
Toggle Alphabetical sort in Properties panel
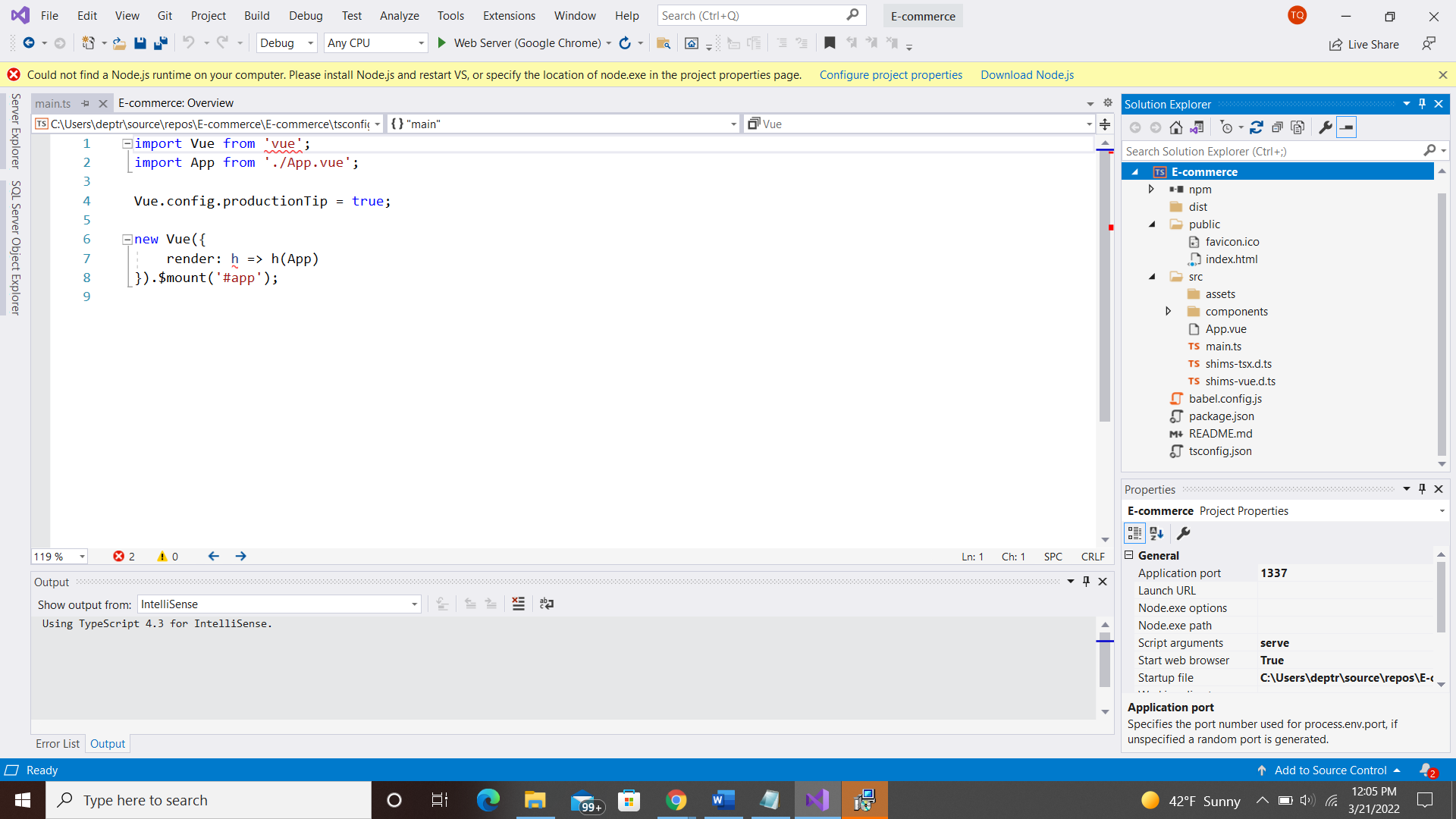point(1156,534)
